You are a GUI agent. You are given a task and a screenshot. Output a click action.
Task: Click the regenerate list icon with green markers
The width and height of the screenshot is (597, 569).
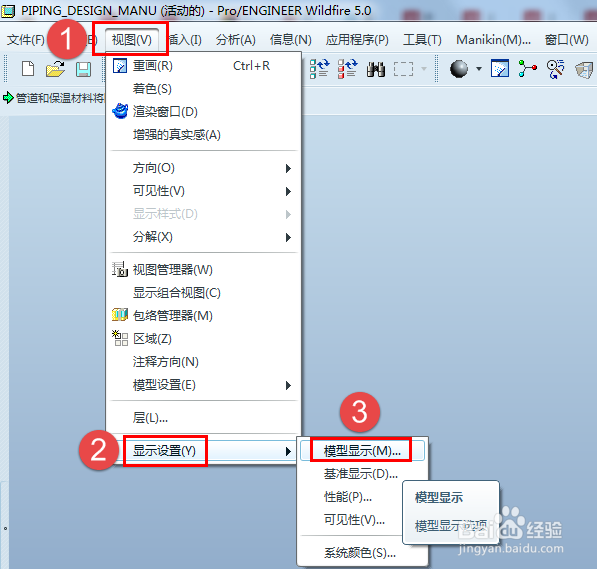[319, 69]
